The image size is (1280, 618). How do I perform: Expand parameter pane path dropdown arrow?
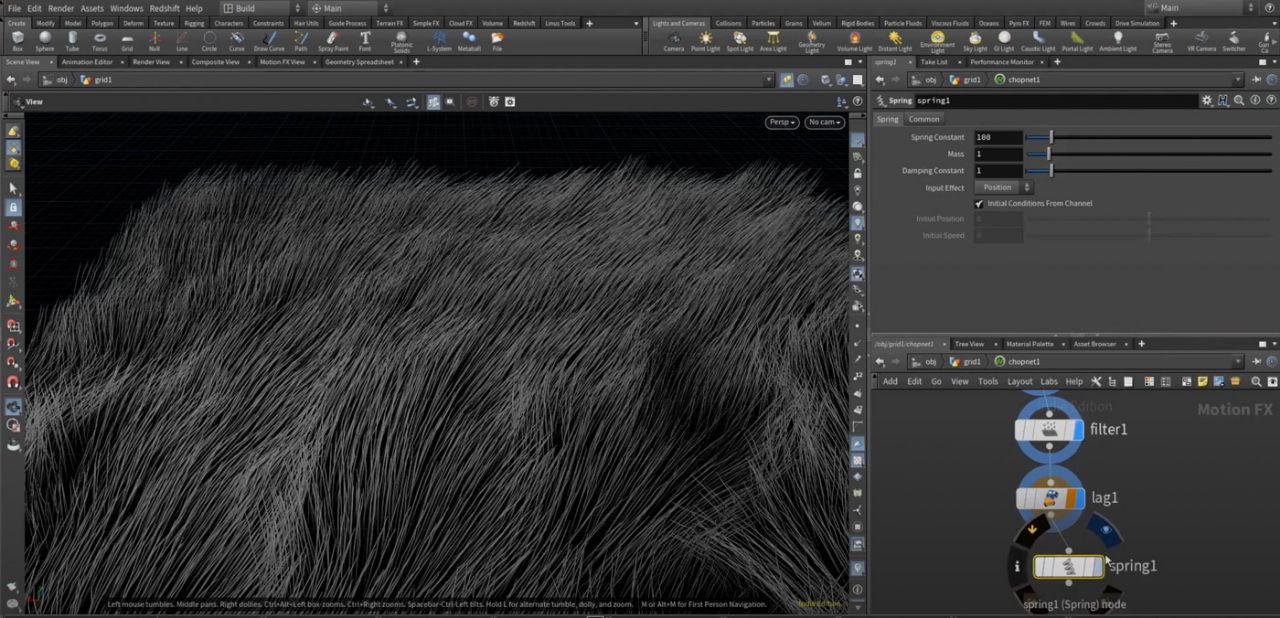1238,80
